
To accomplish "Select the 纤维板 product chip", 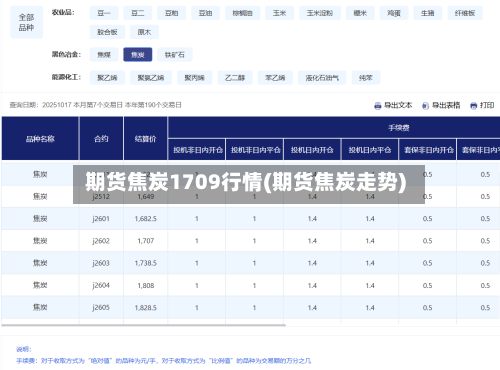I will [465, 13].
